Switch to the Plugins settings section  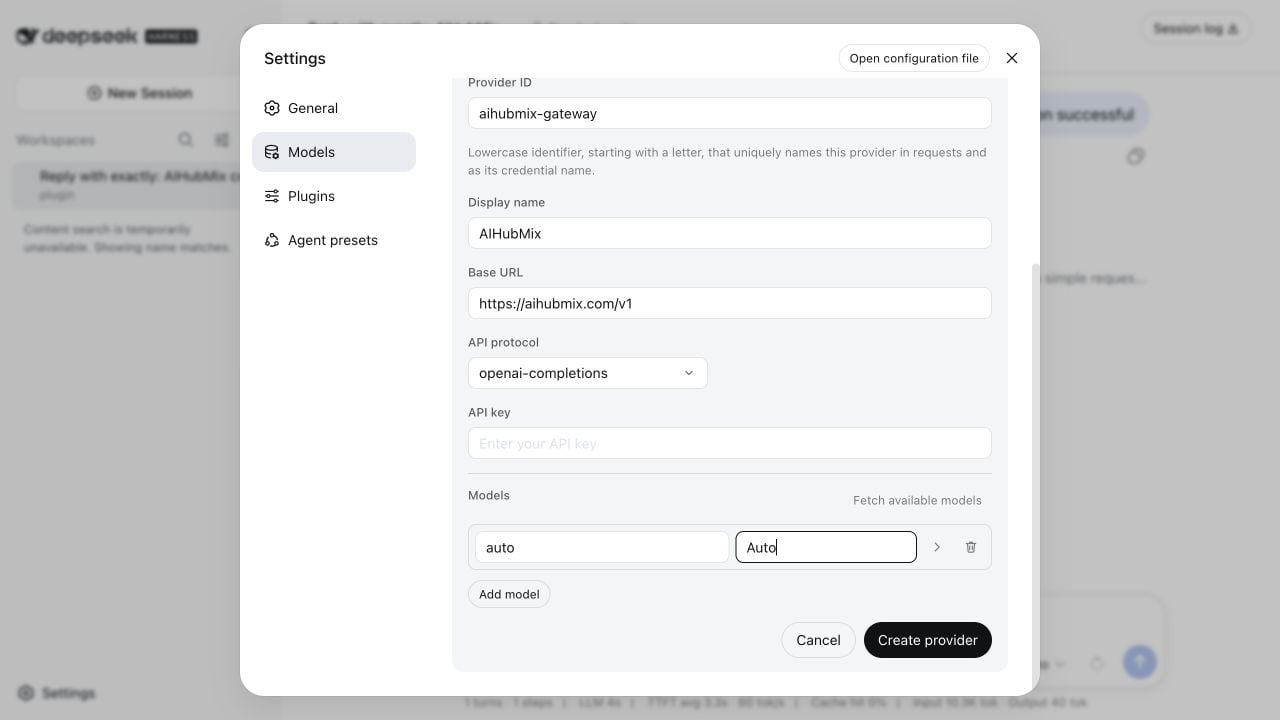(x=334, y=196)
